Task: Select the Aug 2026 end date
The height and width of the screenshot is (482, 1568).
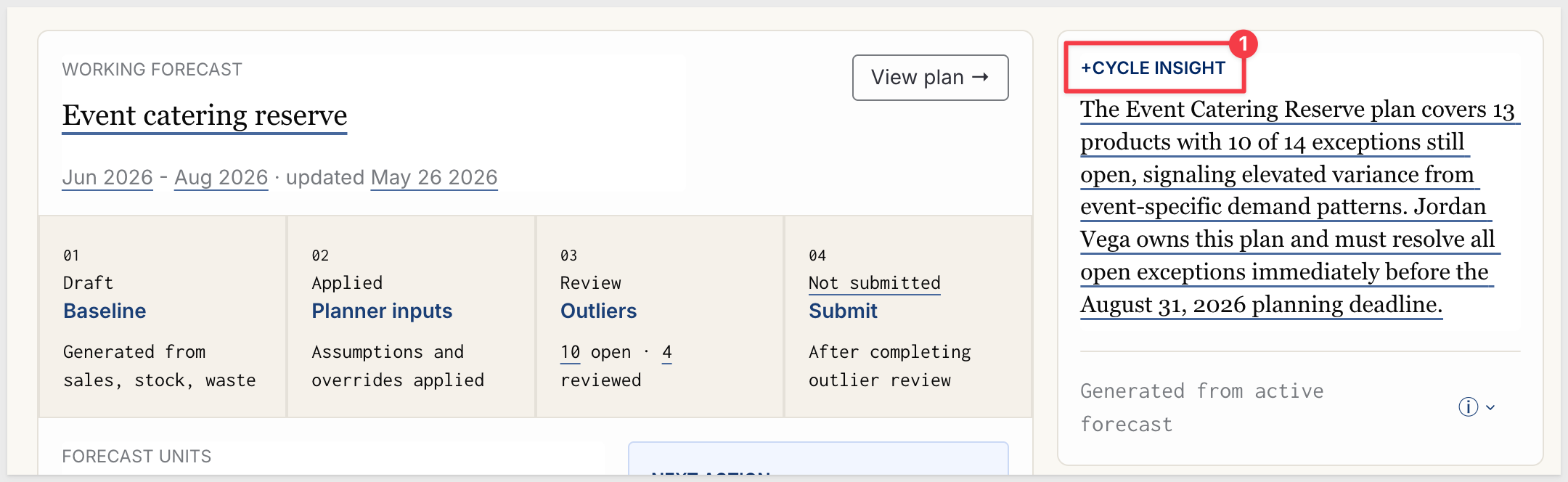Action: [x=221, y=178]
